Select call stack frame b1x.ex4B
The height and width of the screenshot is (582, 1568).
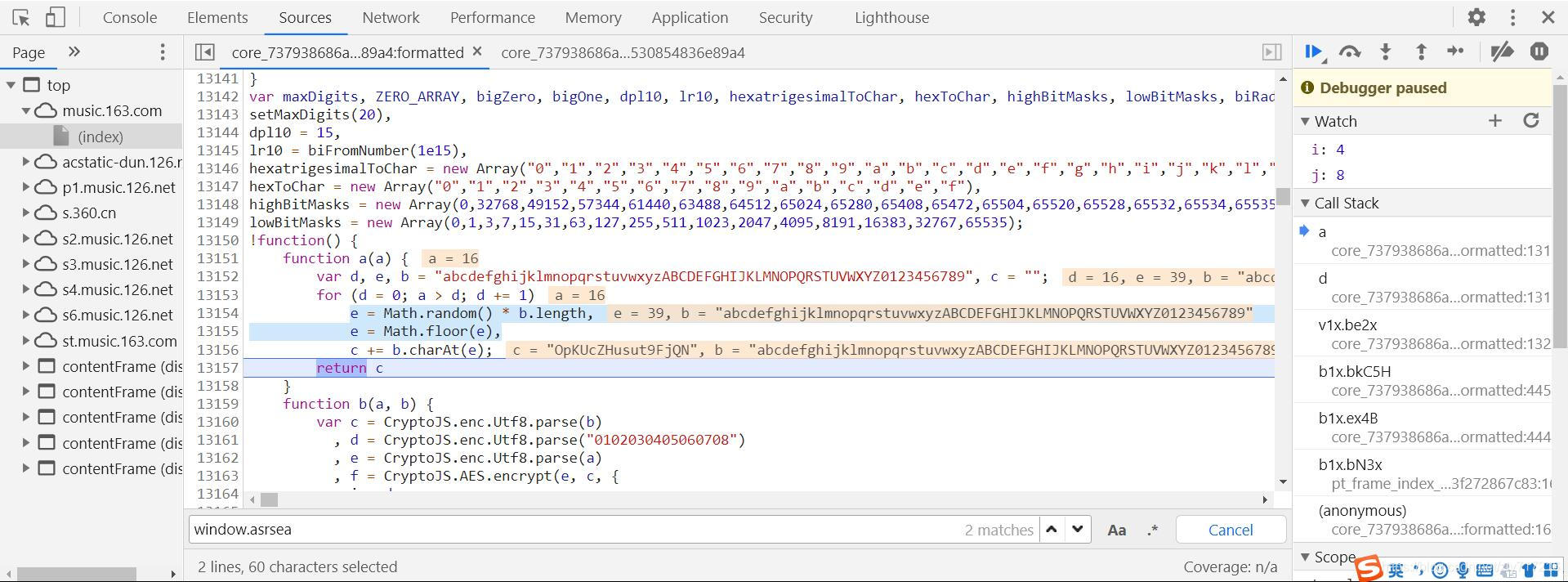tap(1423, 428)
